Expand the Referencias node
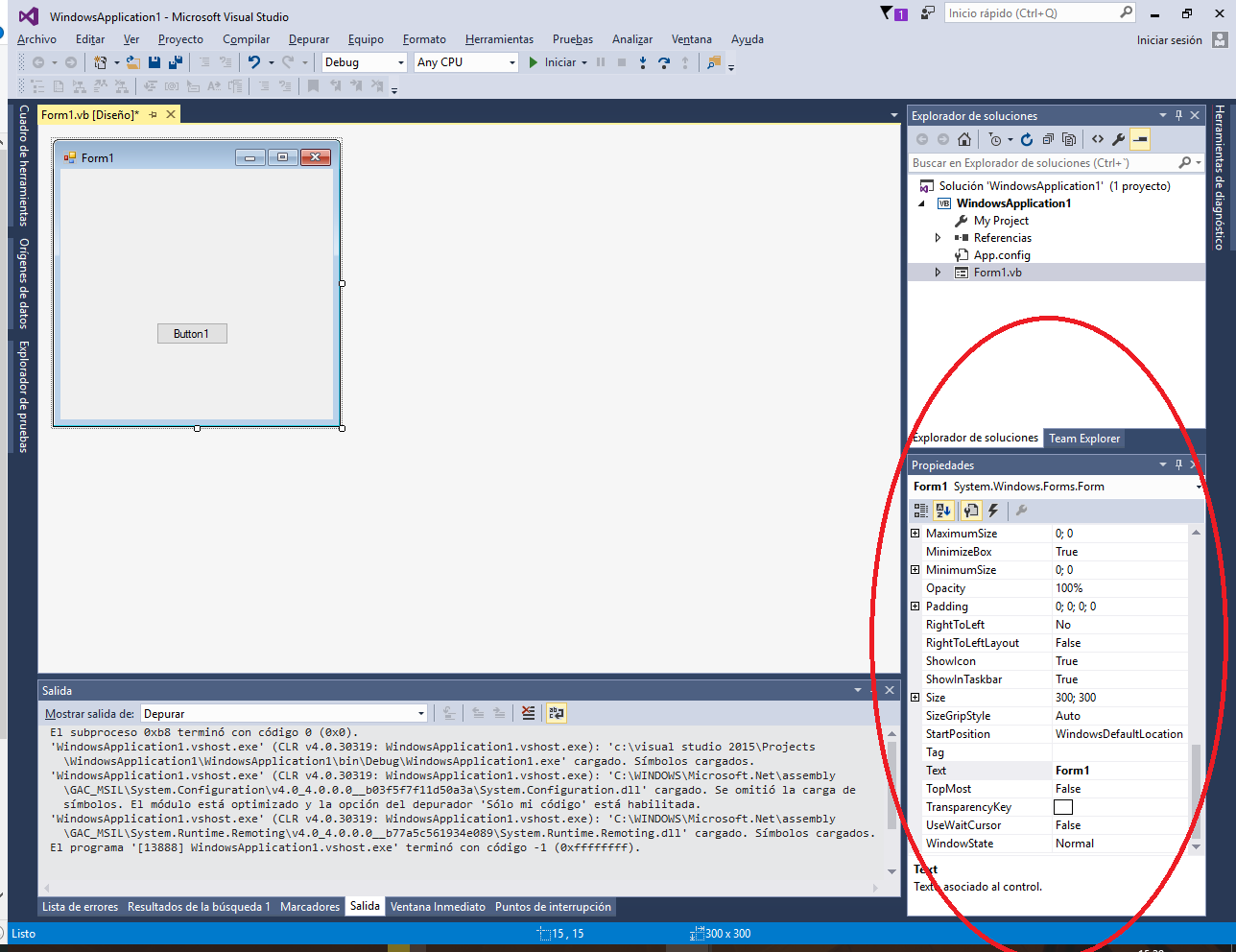Viewport: 1236px width, 952px height. click(x=938, y=238)
